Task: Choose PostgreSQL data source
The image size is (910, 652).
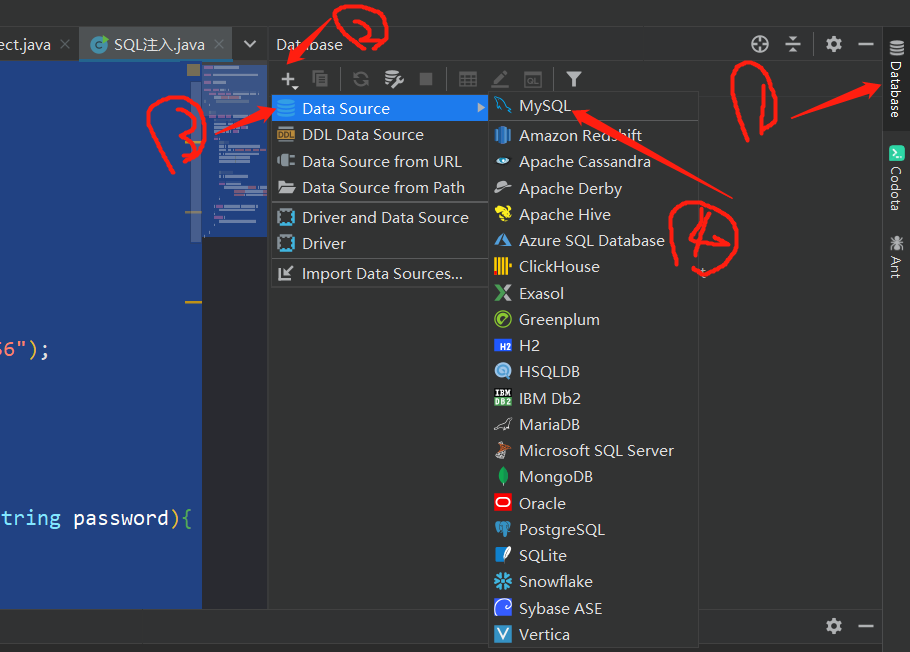Action: coord(593,529)
